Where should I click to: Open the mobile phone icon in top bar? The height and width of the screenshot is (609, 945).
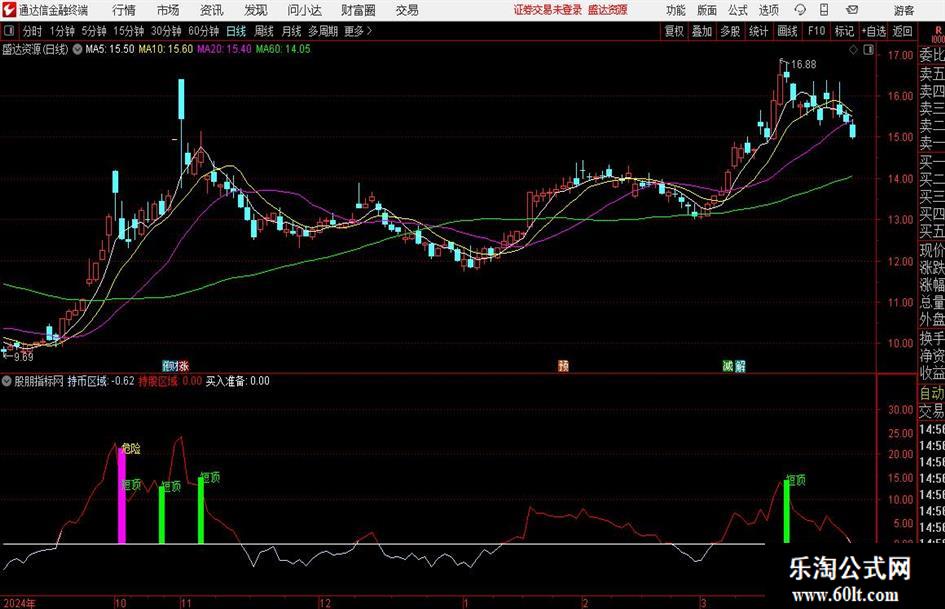pyautogui.click(x=824, y=10)
